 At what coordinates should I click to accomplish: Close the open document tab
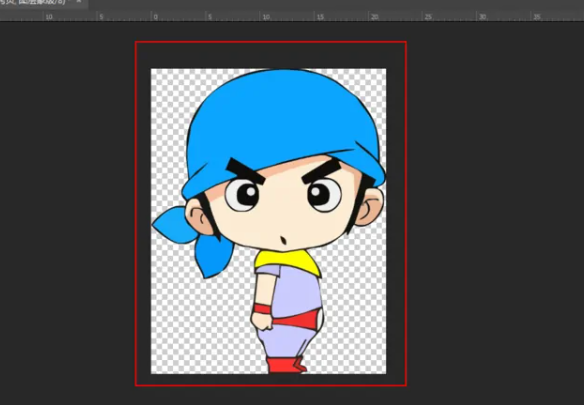(x=79, y=1)
